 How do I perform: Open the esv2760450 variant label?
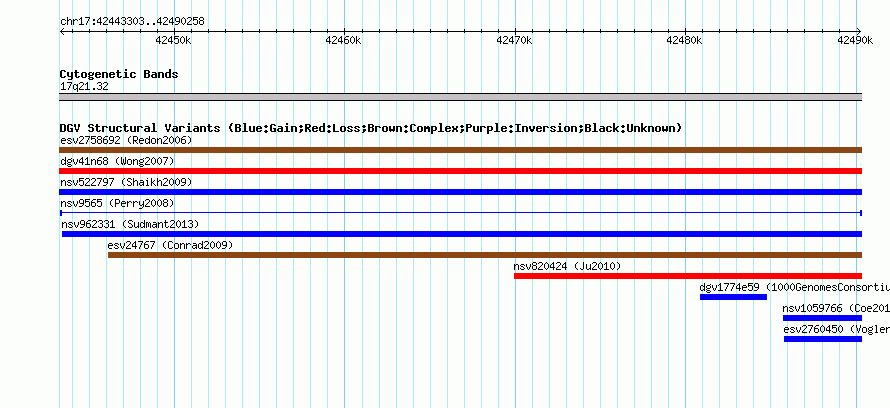837,329
